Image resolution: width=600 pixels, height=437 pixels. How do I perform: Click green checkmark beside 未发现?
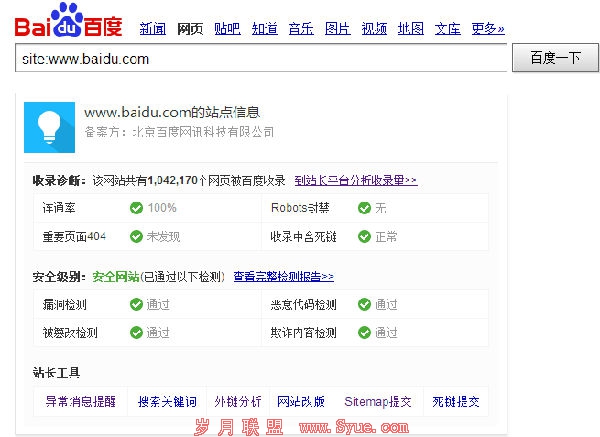[136, 236]
